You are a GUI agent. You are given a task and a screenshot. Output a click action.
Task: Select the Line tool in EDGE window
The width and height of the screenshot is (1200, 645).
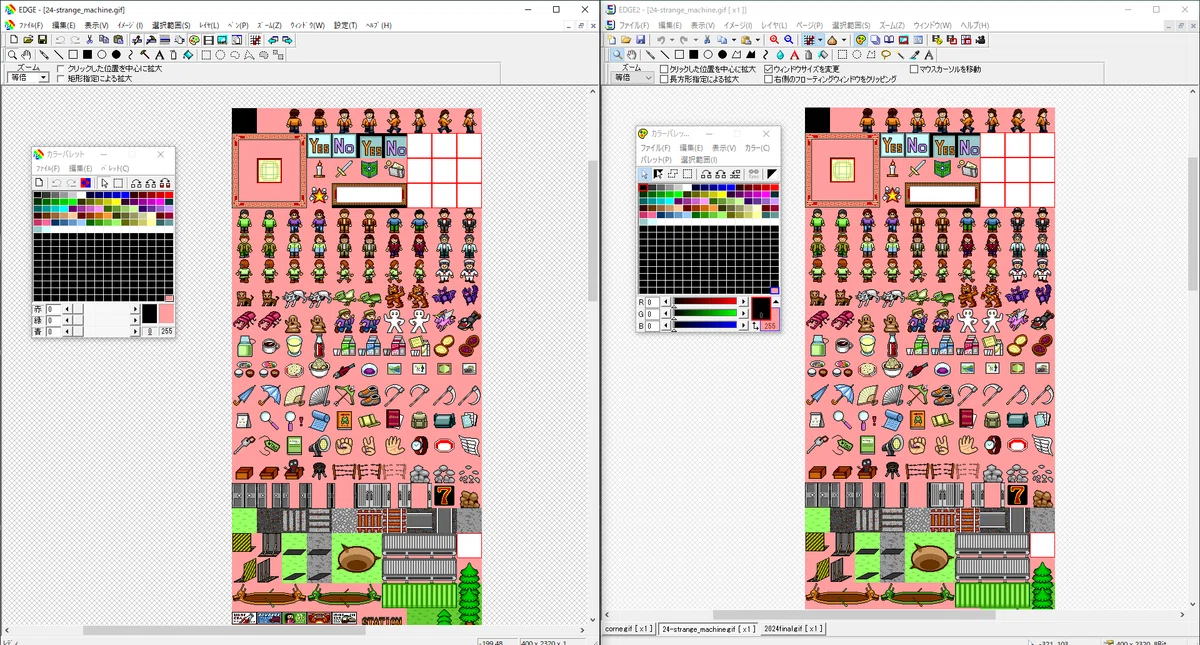coord(58,55)
